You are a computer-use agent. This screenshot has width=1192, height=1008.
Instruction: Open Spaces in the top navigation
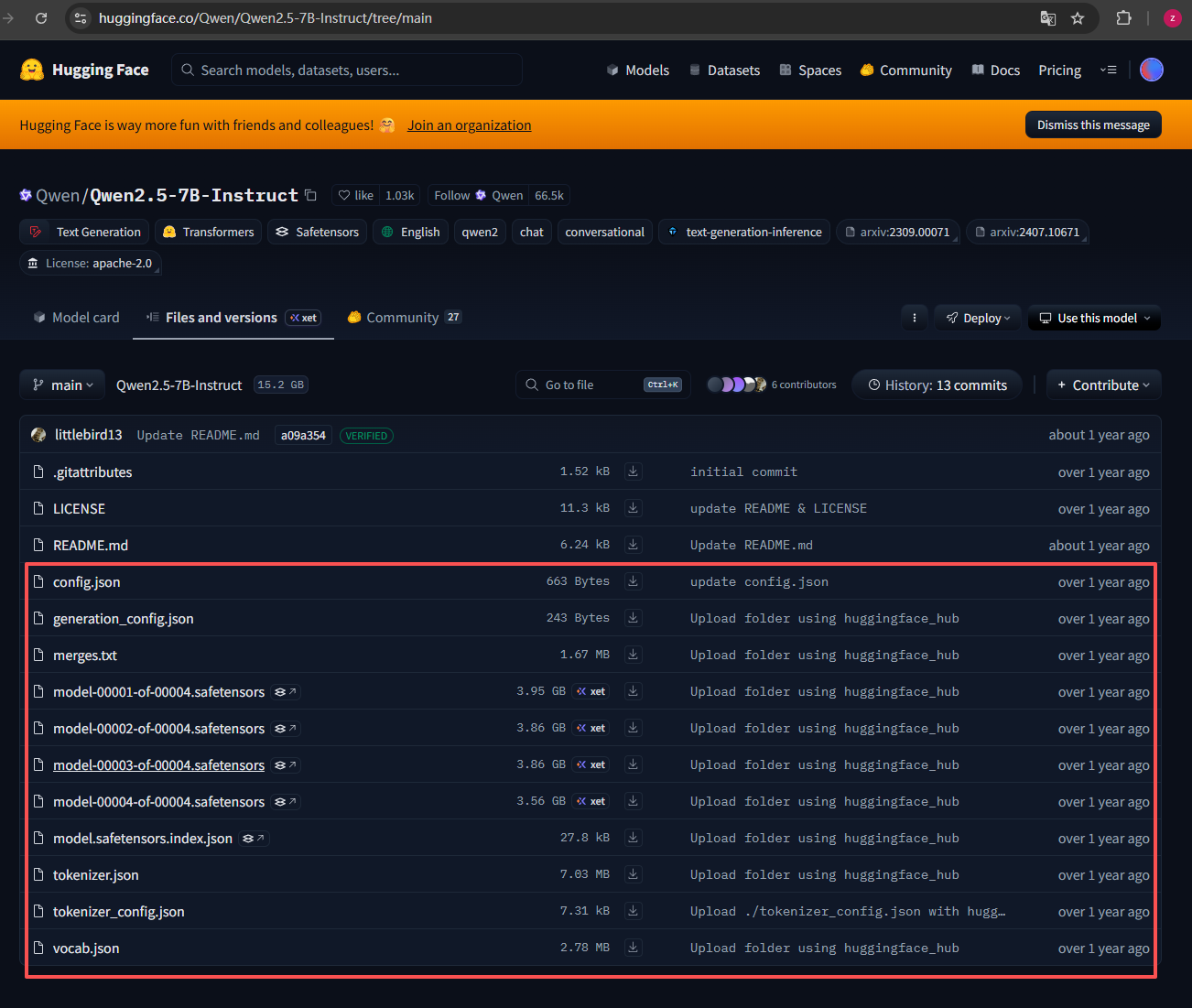pos(810,70)
